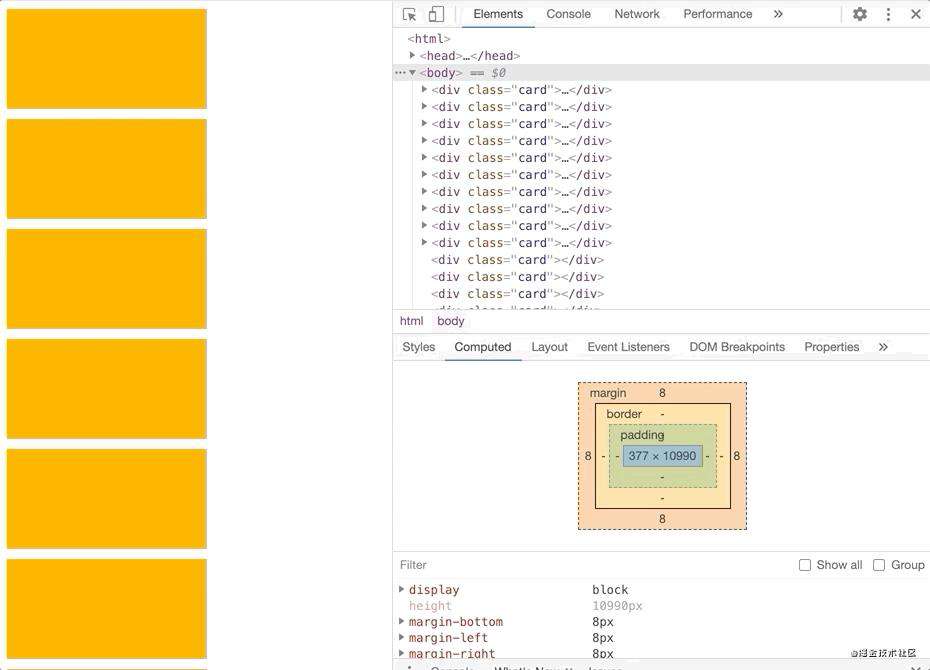Expand the margin-bottom computed property
This screenshot has width=930, height=670.
click(402, 621)
